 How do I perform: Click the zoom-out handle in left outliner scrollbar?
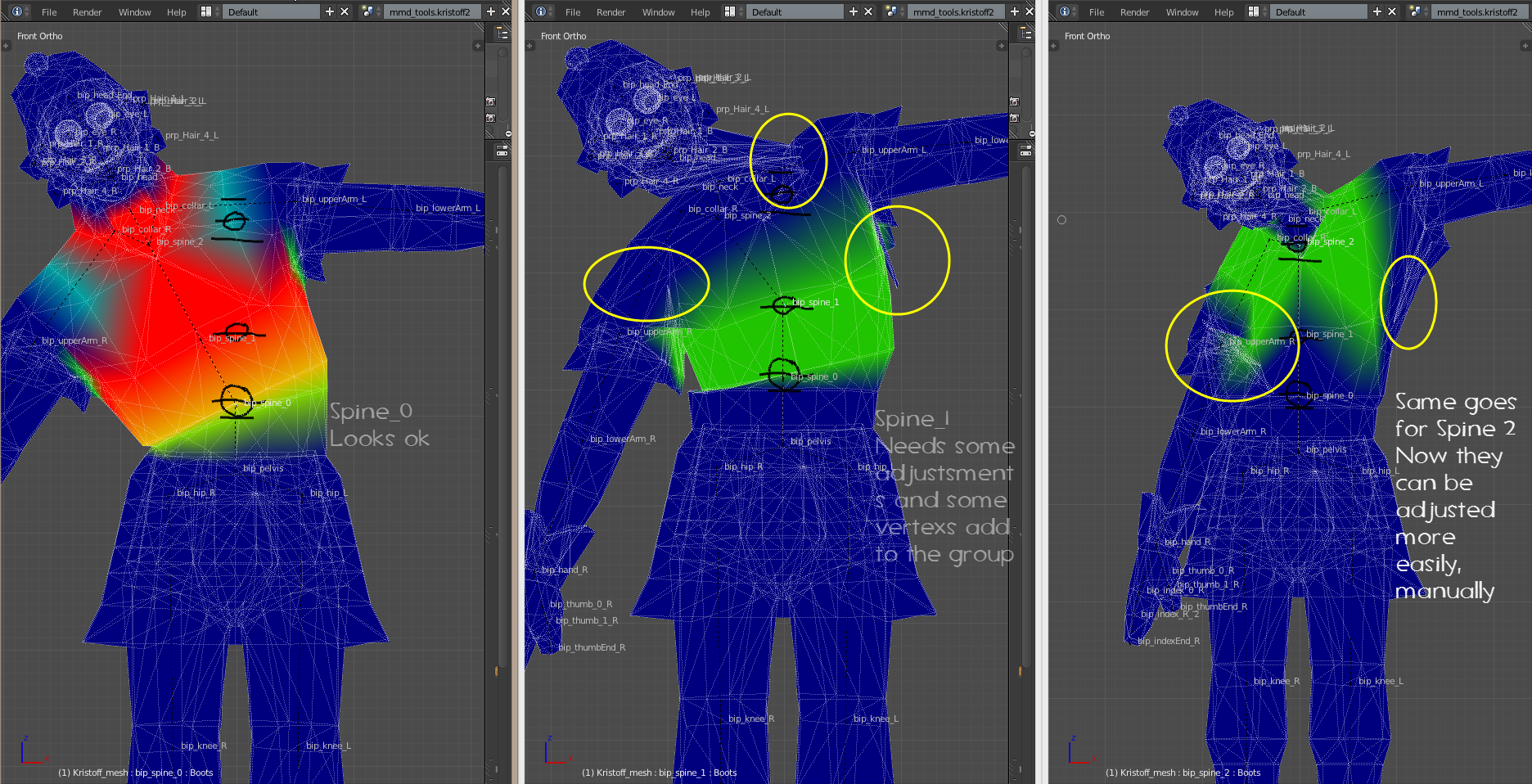(x=508, y=133)
